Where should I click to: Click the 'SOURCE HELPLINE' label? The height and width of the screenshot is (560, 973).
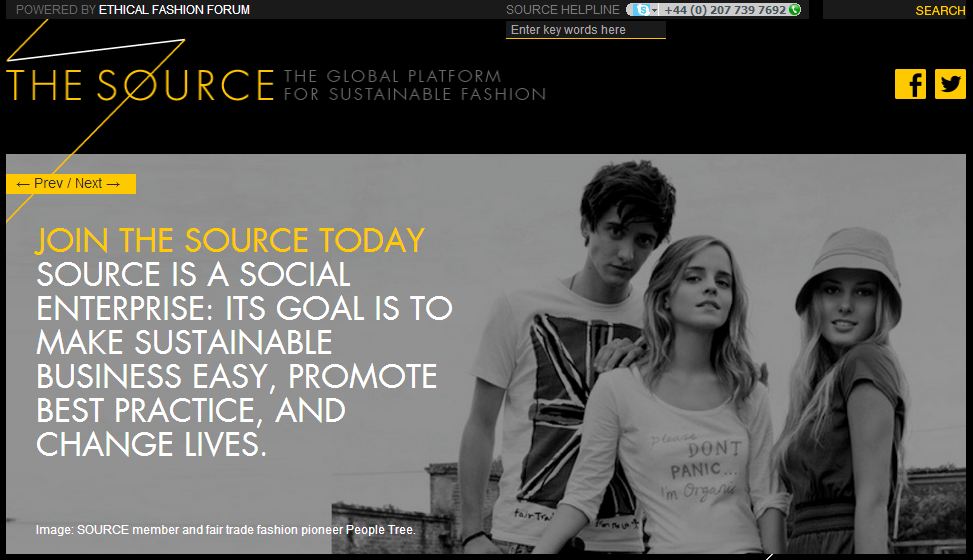click(x=562, y=10)
